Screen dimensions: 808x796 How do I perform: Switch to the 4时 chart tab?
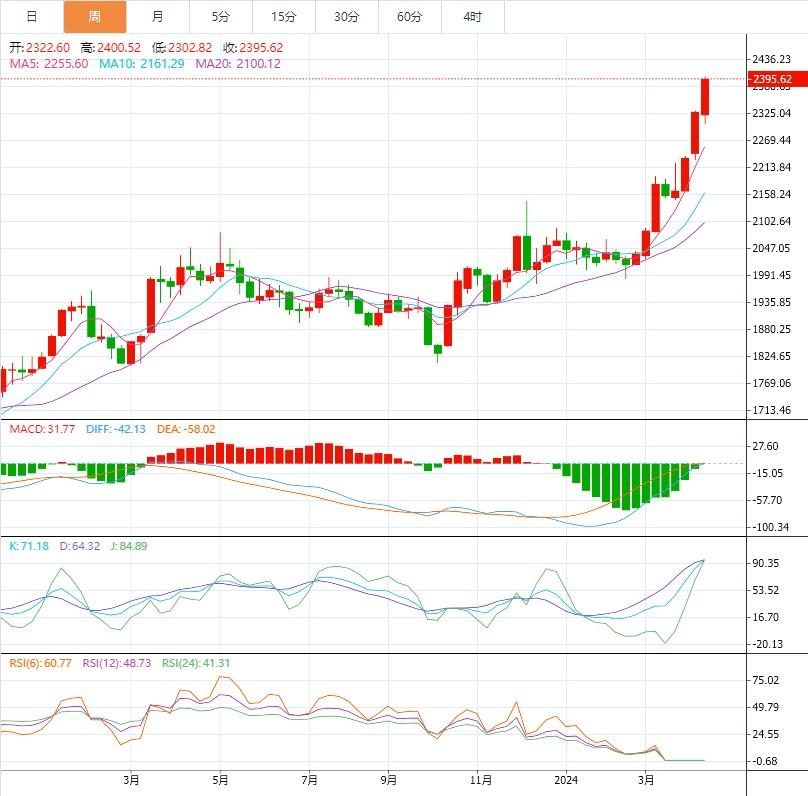[473, 17]
